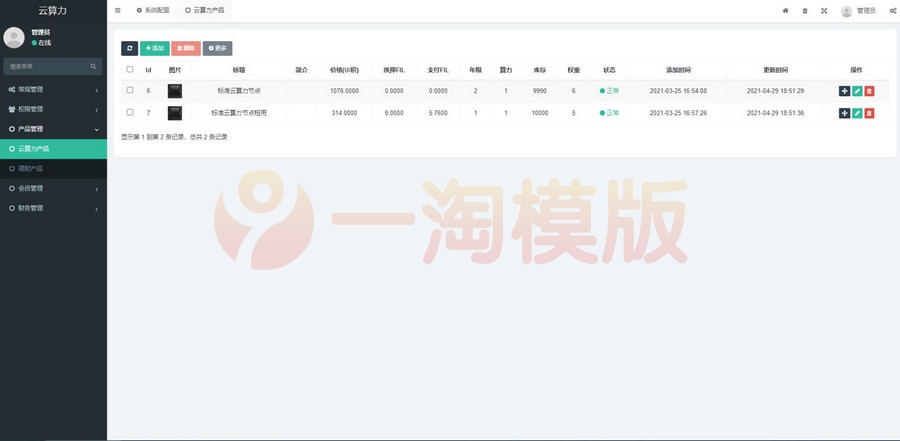
Task: Click the stock cell 9990
Action: click(540, 91)
